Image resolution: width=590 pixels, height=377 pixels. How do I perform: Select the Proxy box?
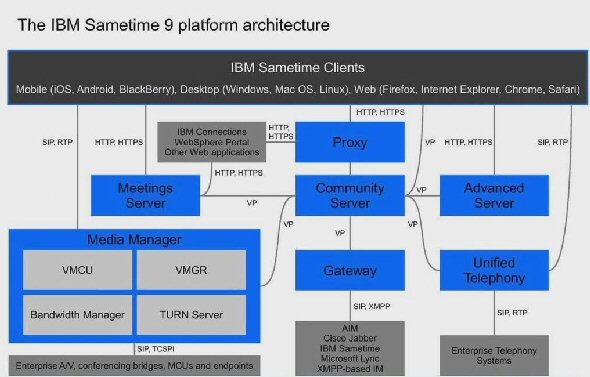pos(350,142)
